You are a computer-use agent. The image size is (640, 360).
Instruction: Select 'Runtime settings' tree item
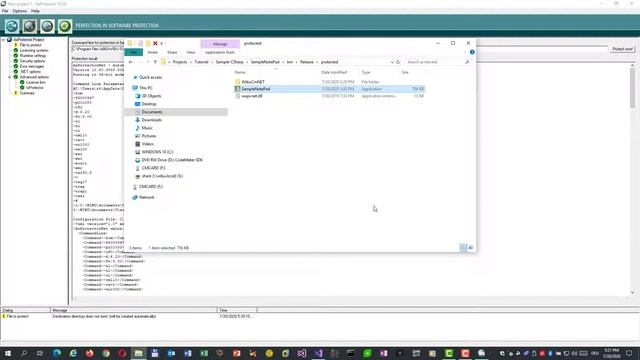point(33,56)
